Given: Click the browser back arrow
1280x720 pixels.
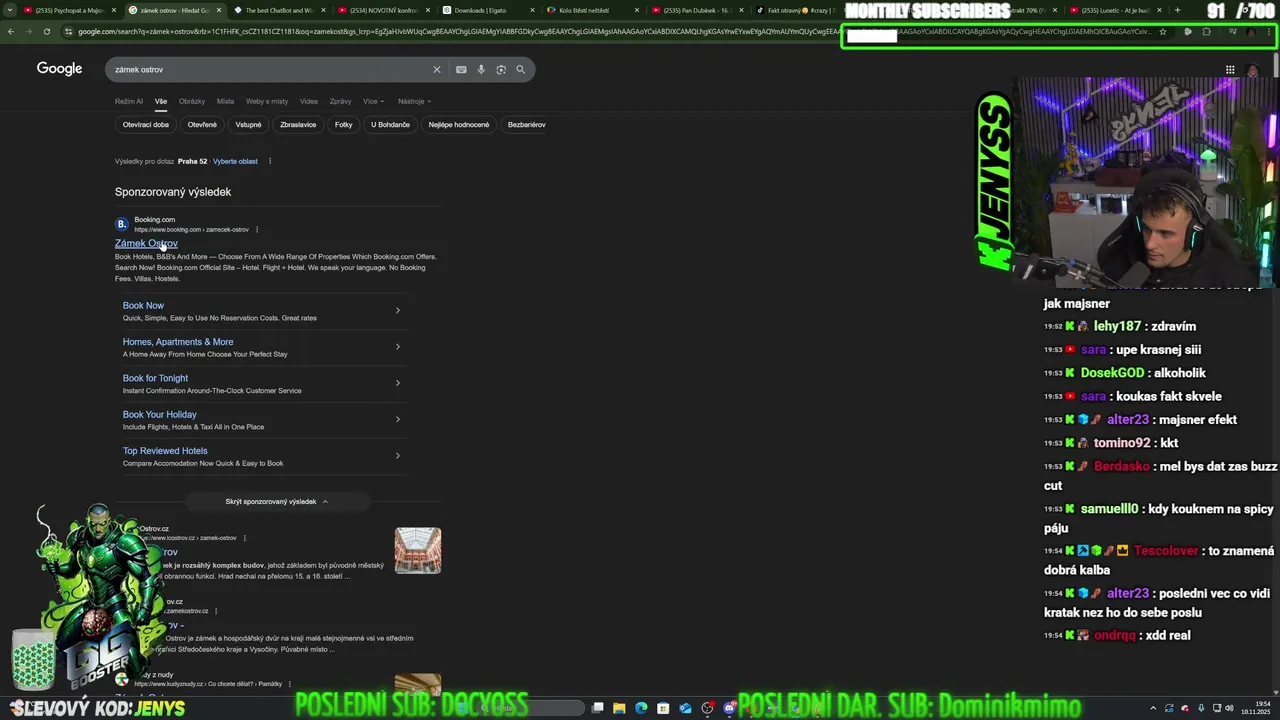Looking at the screenshot, I should (x=11, y=31).
